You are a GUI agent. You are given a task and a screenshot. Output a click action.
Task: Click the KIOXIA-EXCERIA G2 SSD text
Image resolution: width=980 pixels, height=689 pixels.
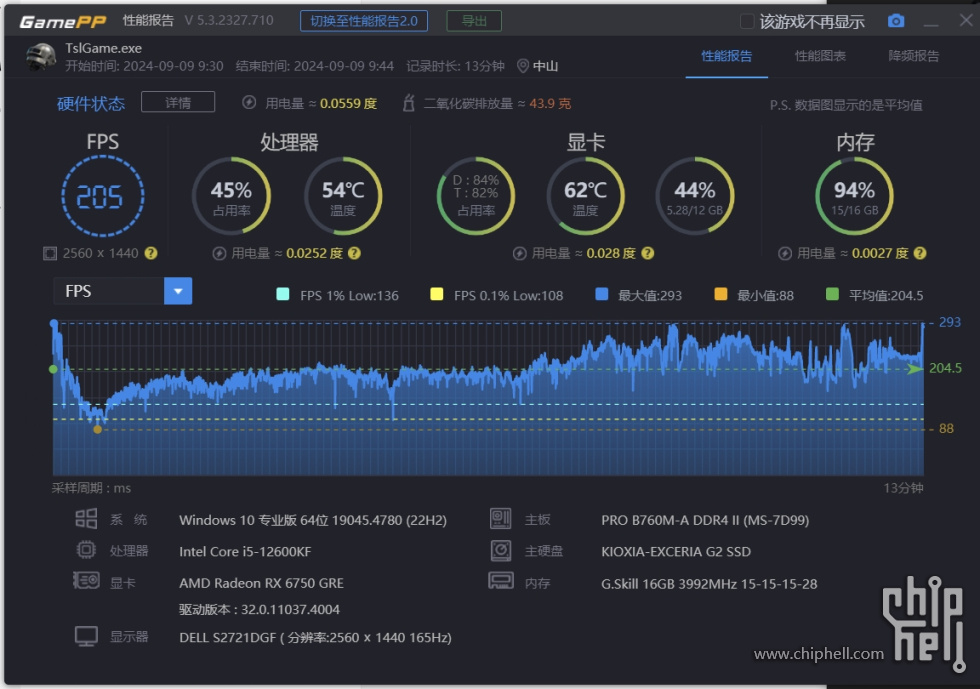(x=676, y=551)
